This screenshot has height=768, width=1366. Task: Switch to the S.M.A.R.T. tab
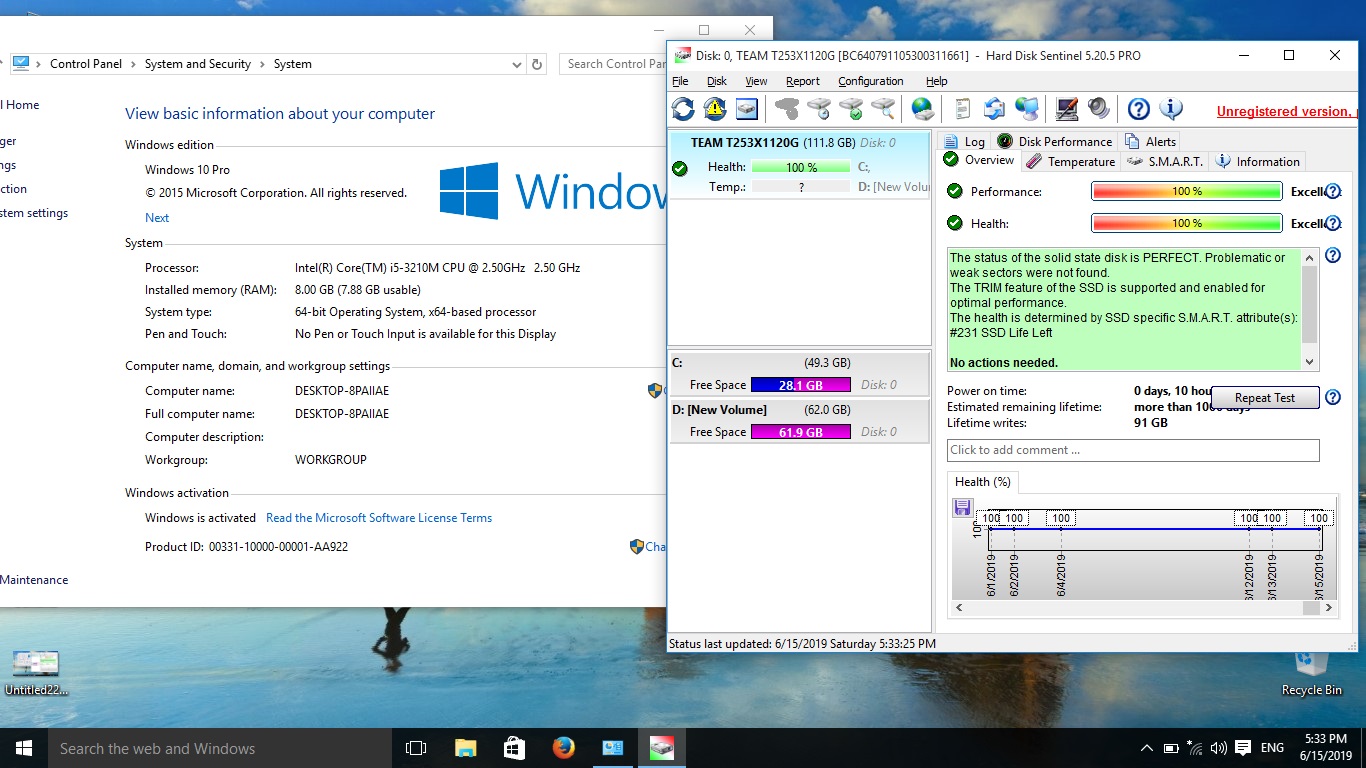click(1165, 161)
